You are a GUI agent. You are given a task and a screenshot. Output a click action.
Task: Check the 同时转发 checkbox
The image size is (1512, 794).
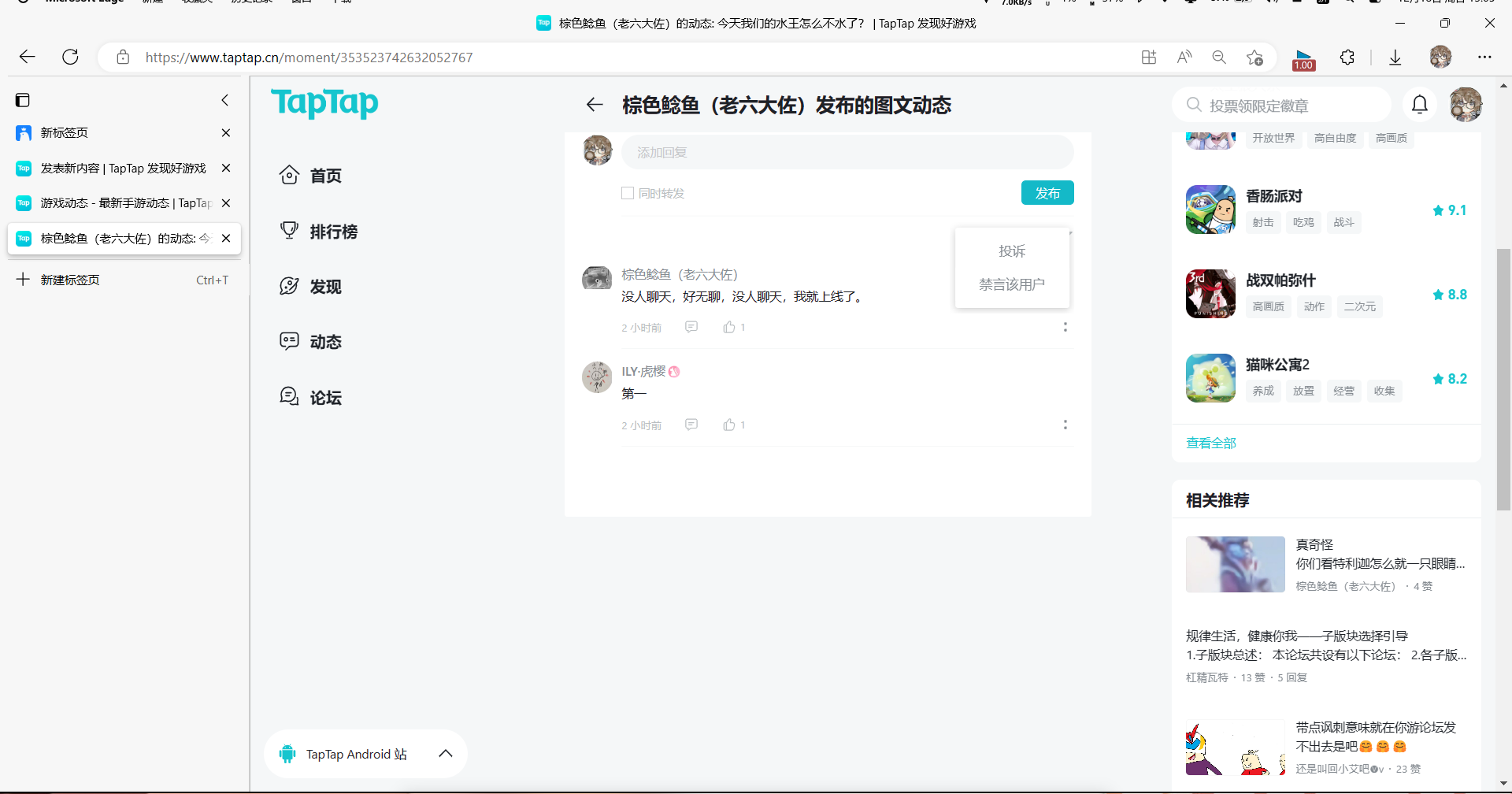tap(628, 193)
